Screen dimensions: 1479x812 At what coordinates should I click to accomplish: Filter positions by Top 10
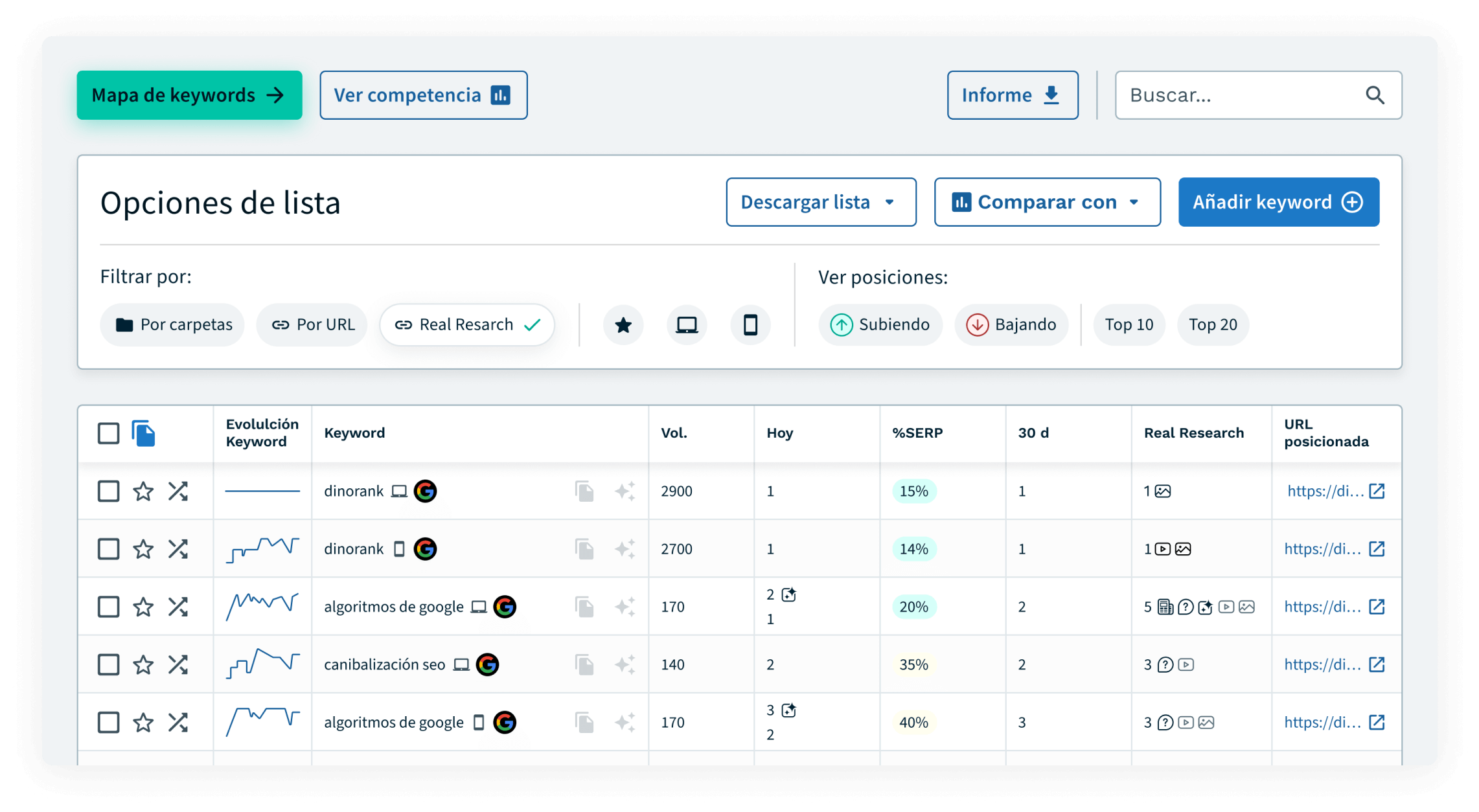pyautogui.click(x=1129, y=325)
